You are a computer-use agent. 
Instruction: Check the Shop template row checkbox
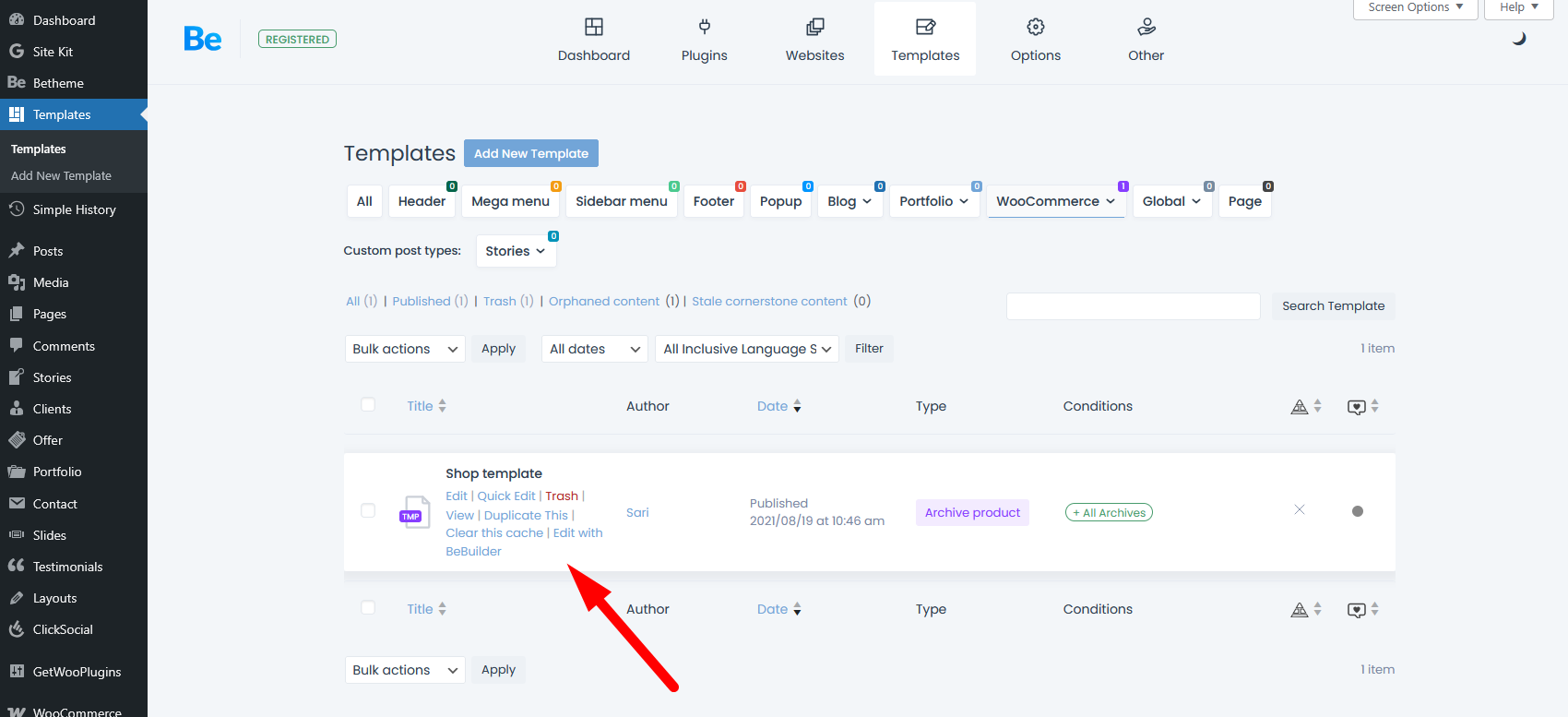368,510
